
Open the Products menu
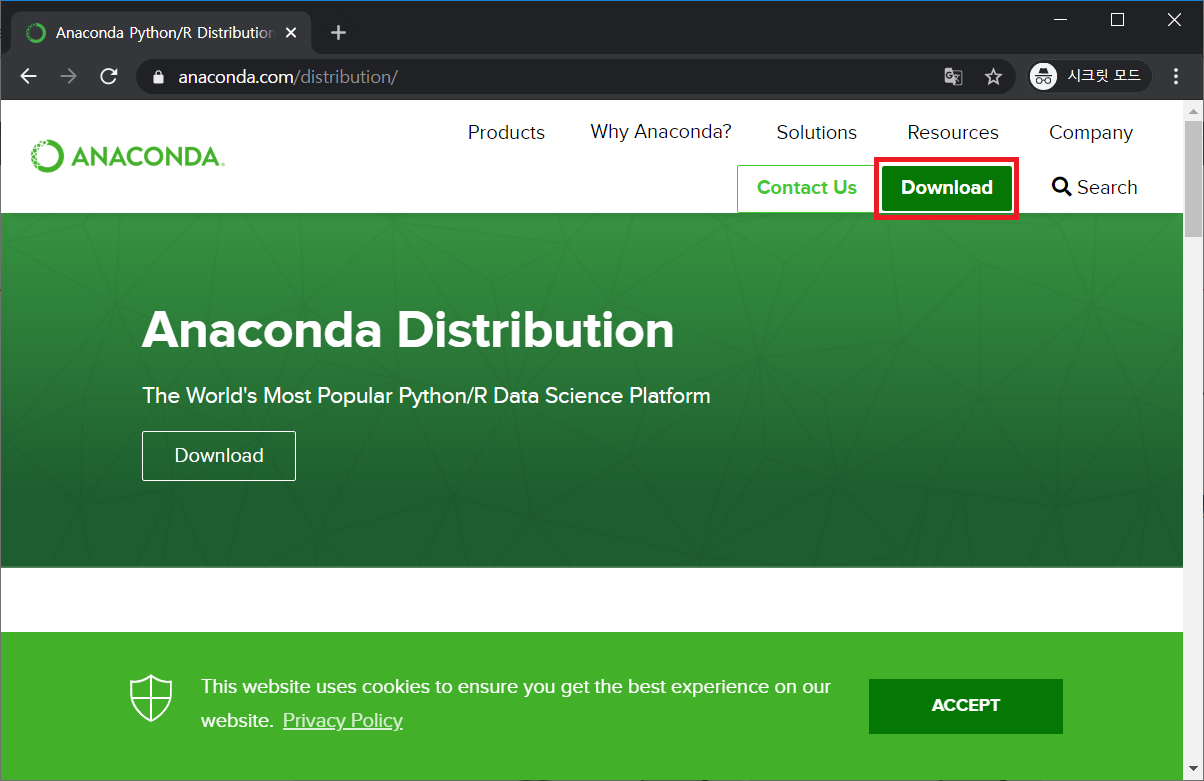click(x=506, y=132)
